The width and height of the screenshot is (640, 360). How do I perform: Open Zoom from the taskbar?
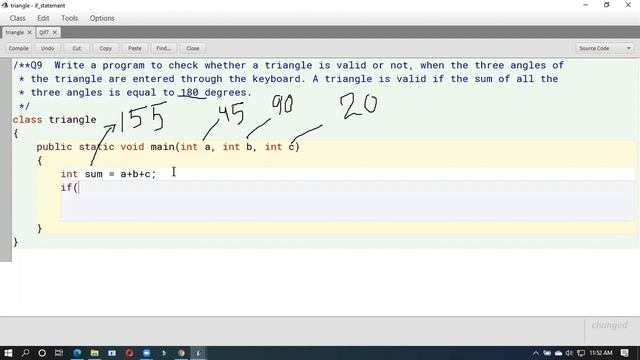click(x=147, y=353)
